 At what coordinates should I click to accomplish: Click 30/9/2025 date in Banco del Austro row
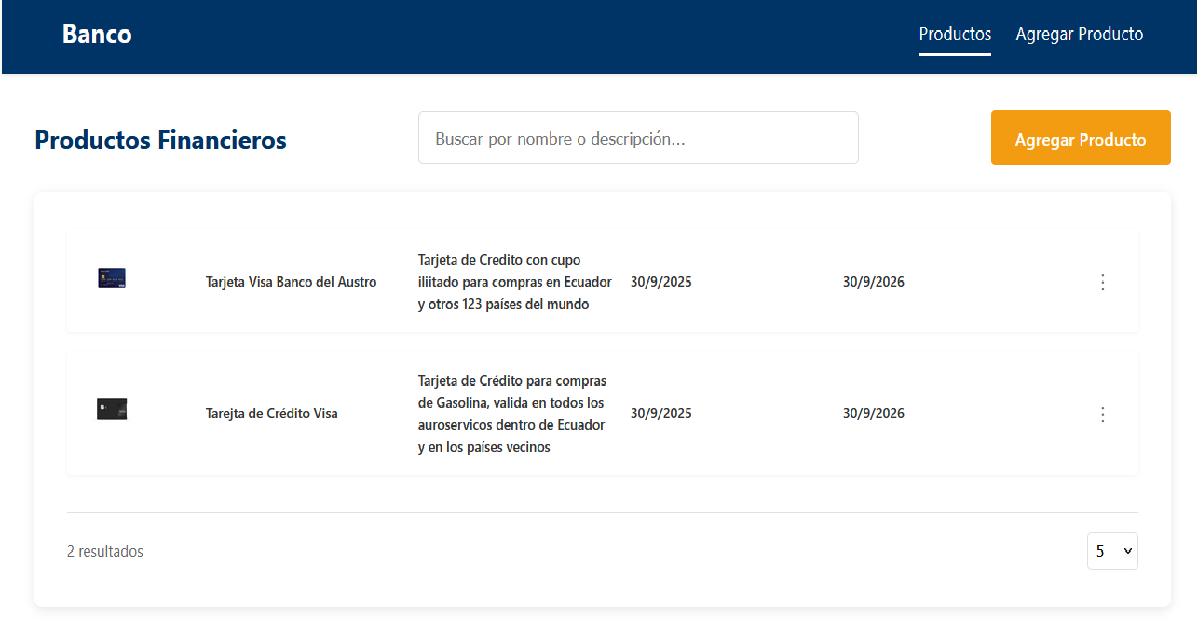pyautogui.click(x=661, y=282)
